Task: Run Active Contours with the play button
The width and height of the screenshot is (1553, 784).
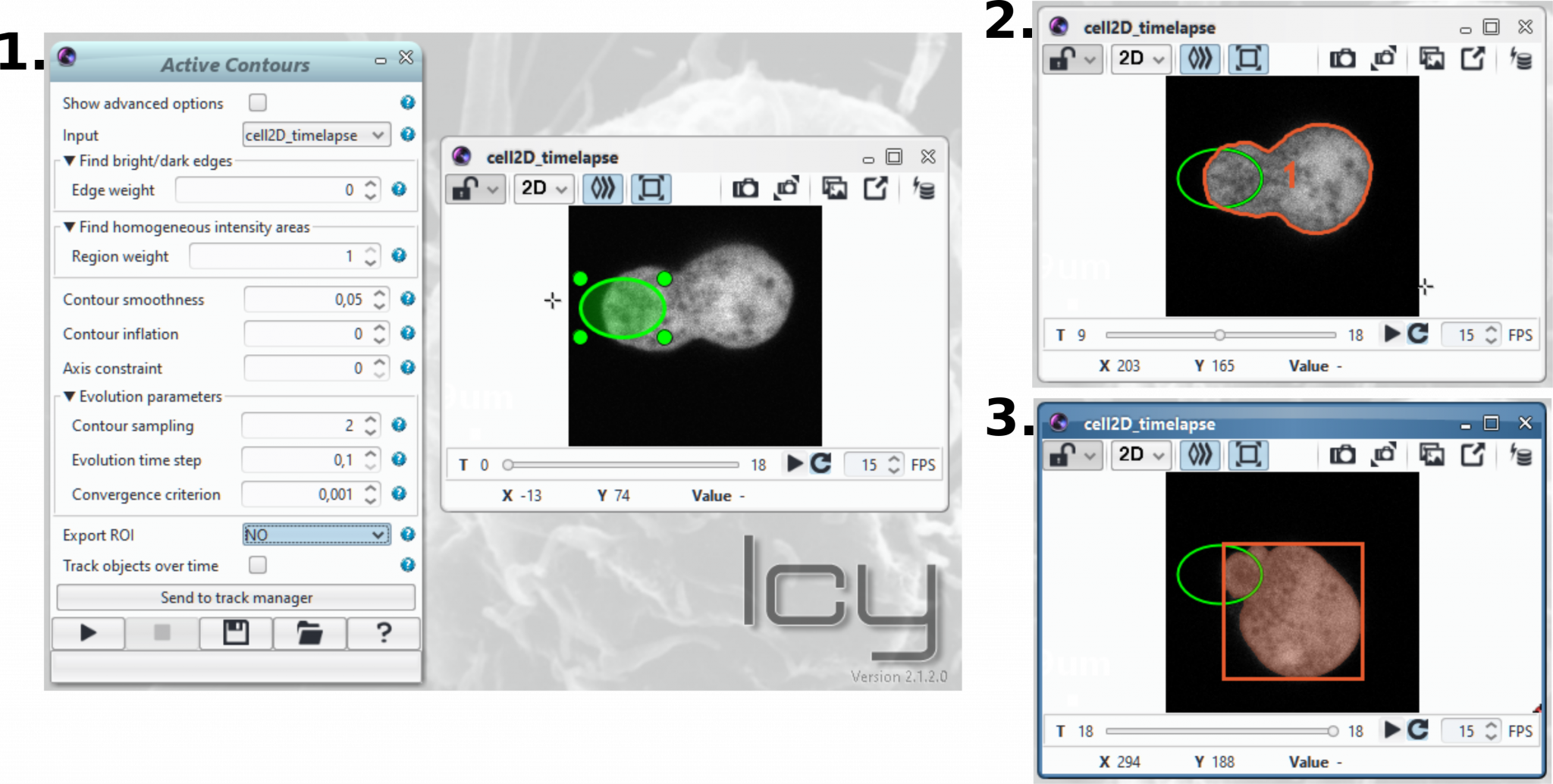Action: pyautogui.click(x=87, y=633)
